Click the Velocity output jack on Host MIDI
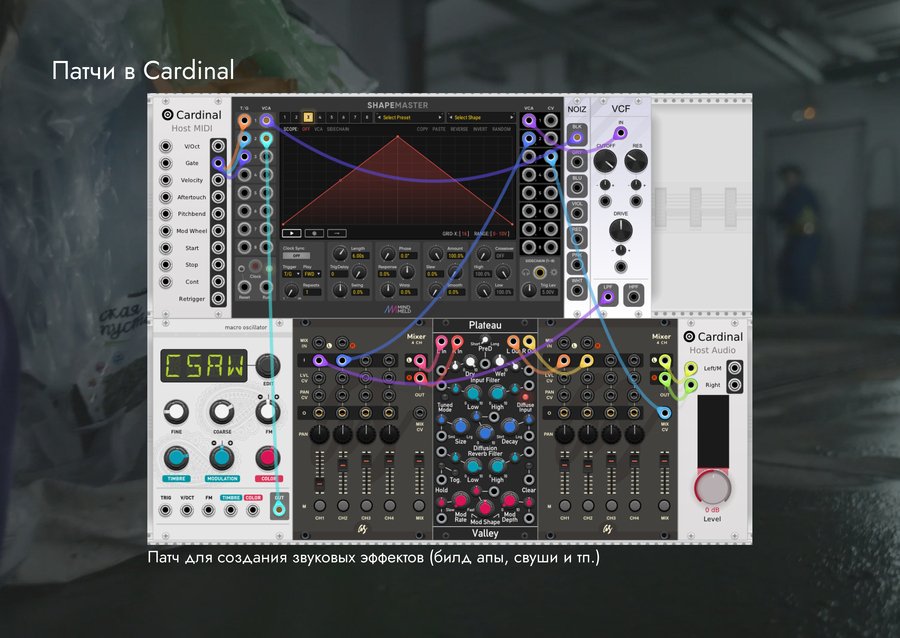 pyautogui.click(x=218, y=180)
